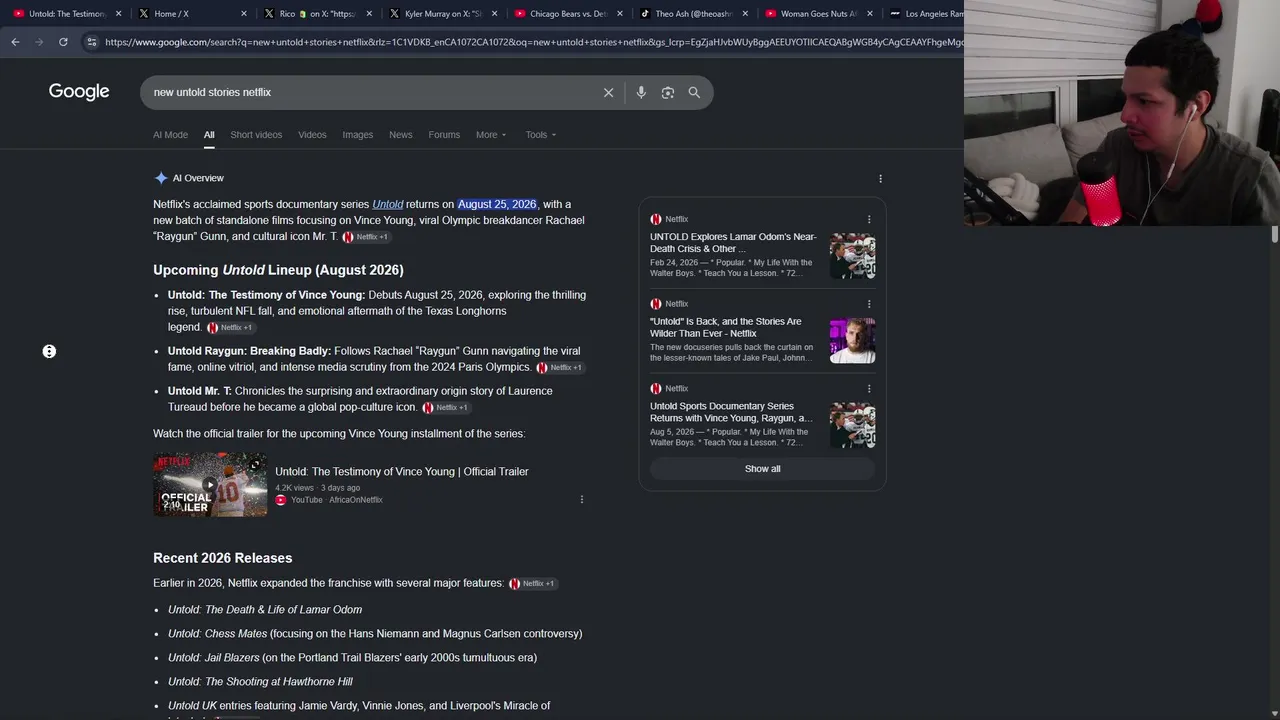
Task: Click the highlighted "August 25, 2026" date
Action: point(497,204)
